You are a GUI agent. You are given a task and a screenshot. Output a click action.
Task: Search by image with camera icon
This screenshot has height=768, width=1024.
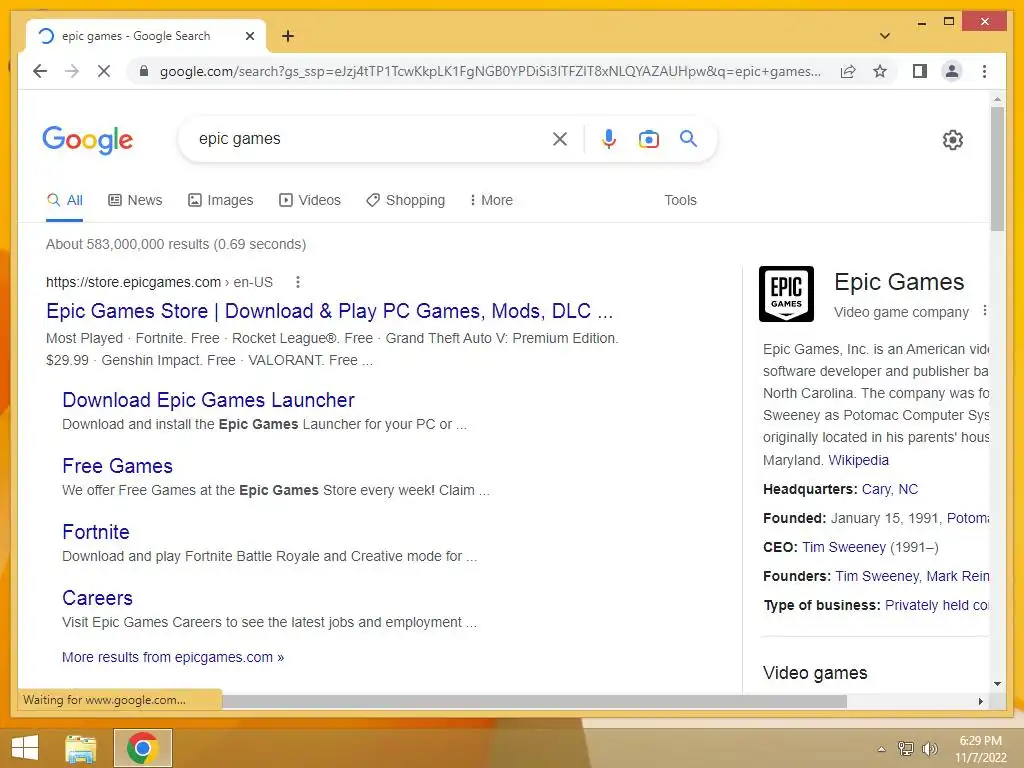pos(648,139)
